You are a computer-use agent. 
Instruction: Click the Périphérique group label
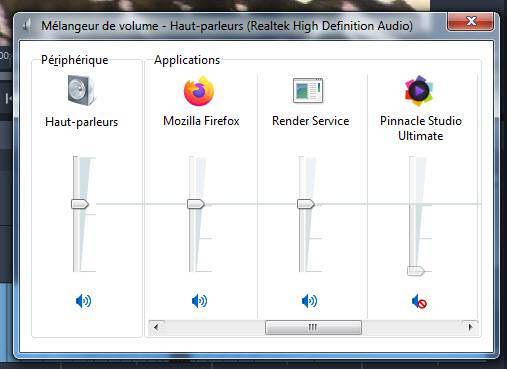pyautogui.click(x=75, y=60)
